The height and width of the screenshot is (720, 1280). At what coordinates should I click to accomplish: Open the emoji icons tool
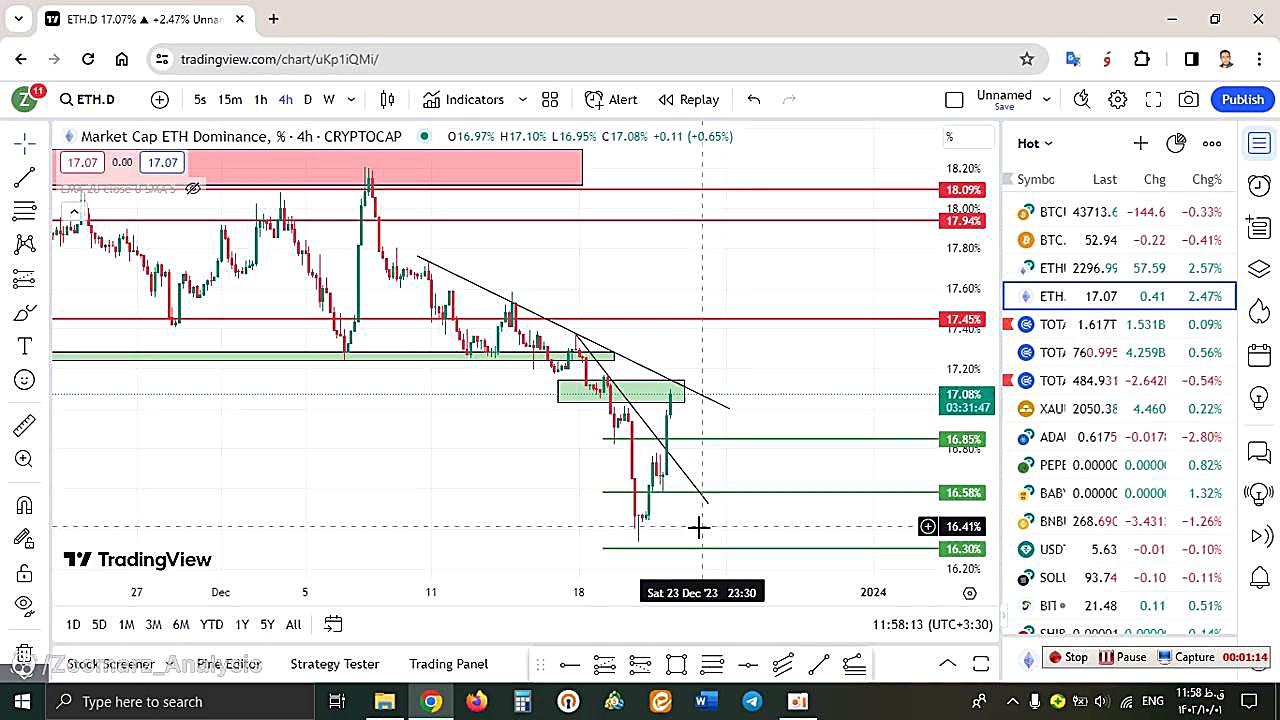coord(25,380)
